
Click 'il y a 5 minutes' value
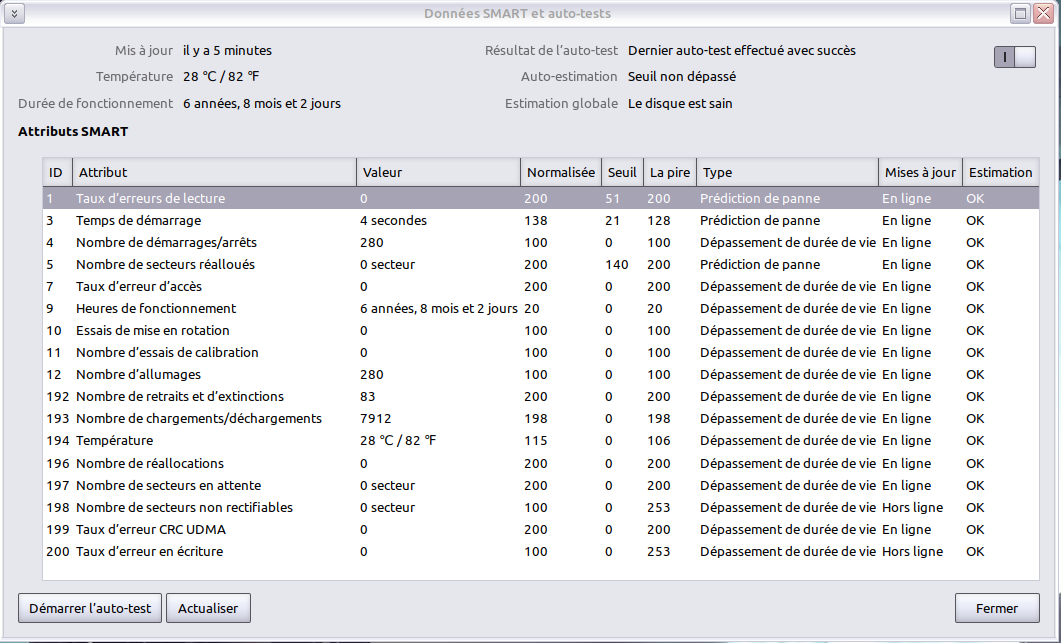pyautogui.click(x=227, y=51)
